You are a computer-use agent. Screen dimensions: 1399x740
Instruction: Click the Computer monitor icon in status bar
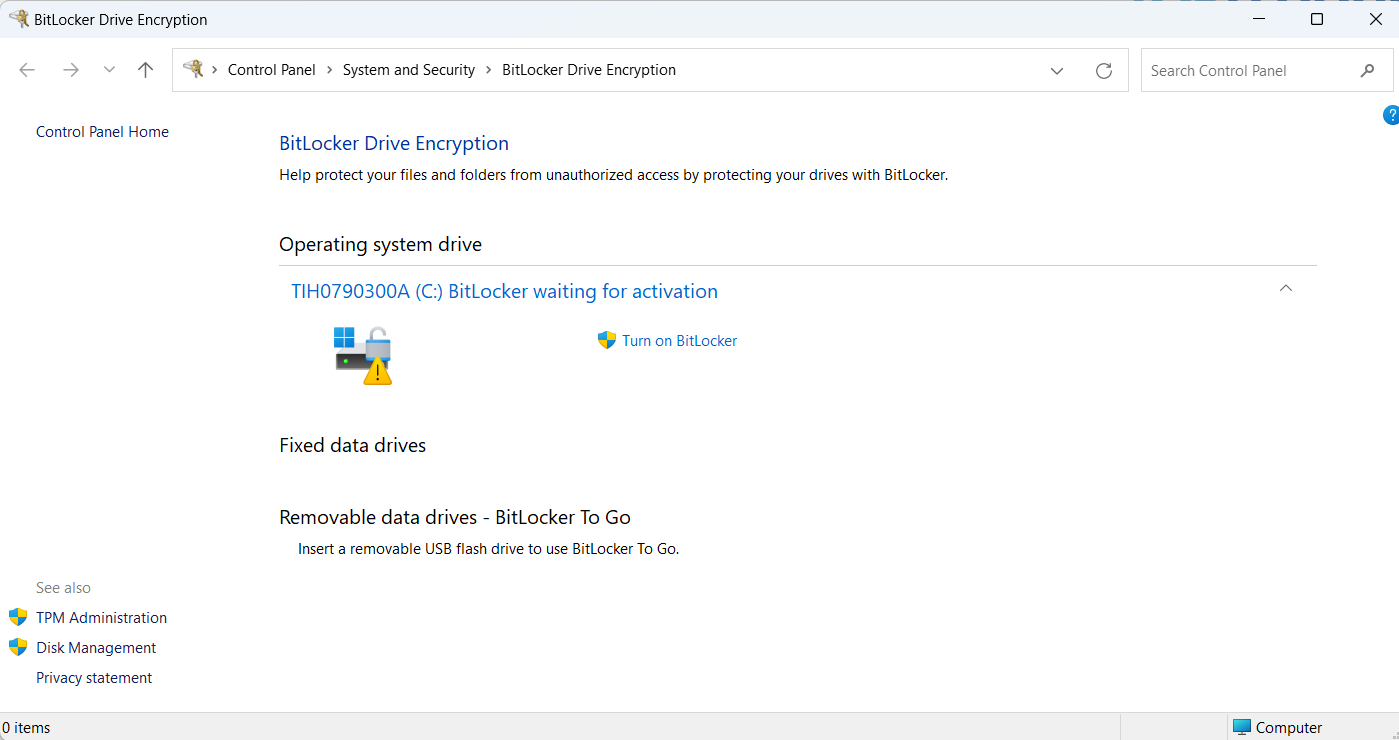[1242, 727]
